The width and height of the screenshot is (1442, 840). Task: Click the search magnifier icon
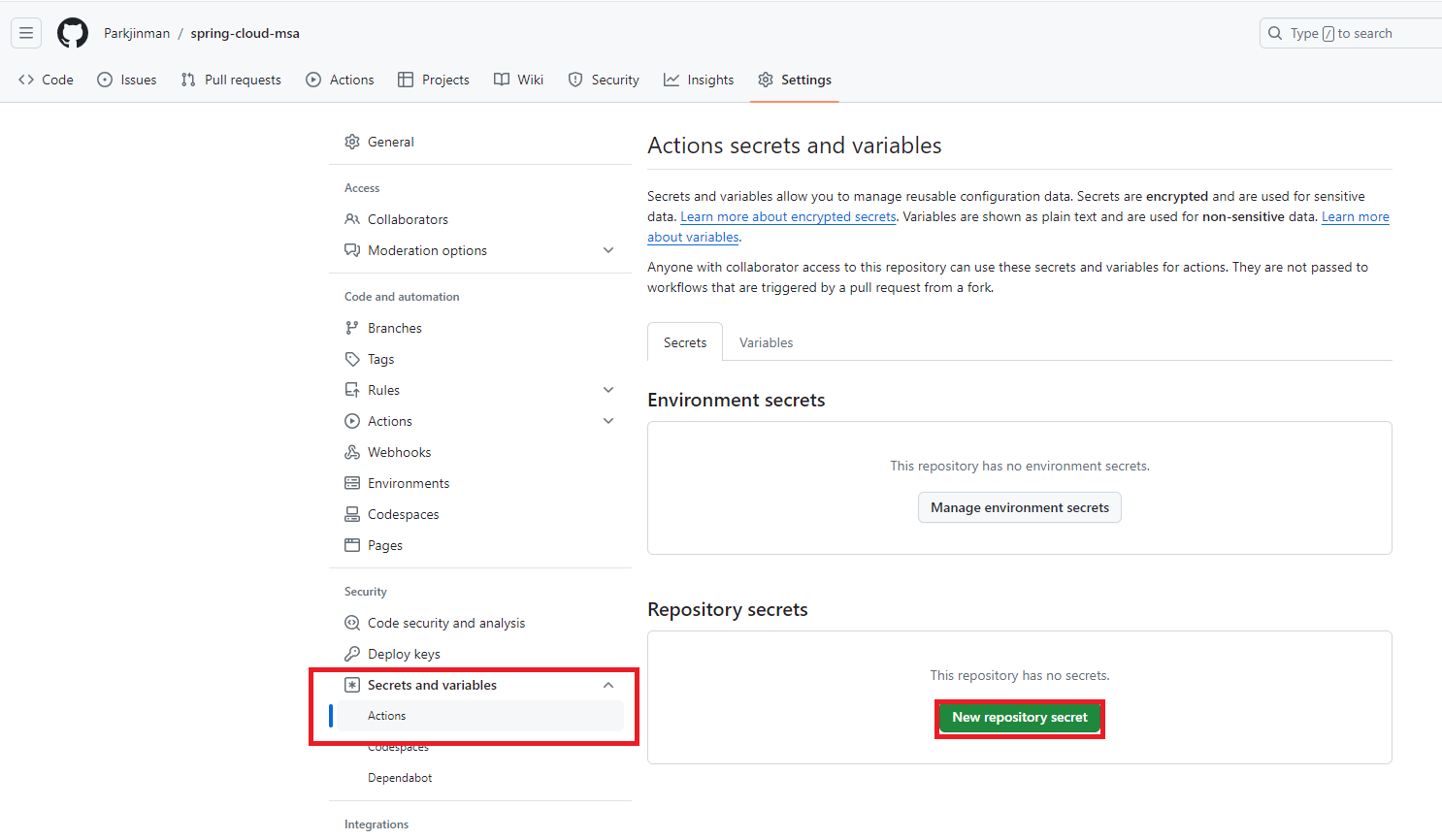pos(1275,33)
